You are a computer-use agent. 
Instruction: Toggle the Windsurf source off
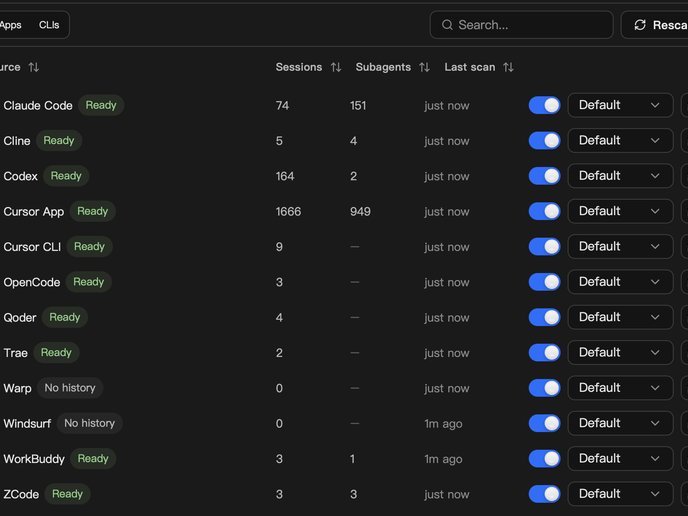[545, 423]
